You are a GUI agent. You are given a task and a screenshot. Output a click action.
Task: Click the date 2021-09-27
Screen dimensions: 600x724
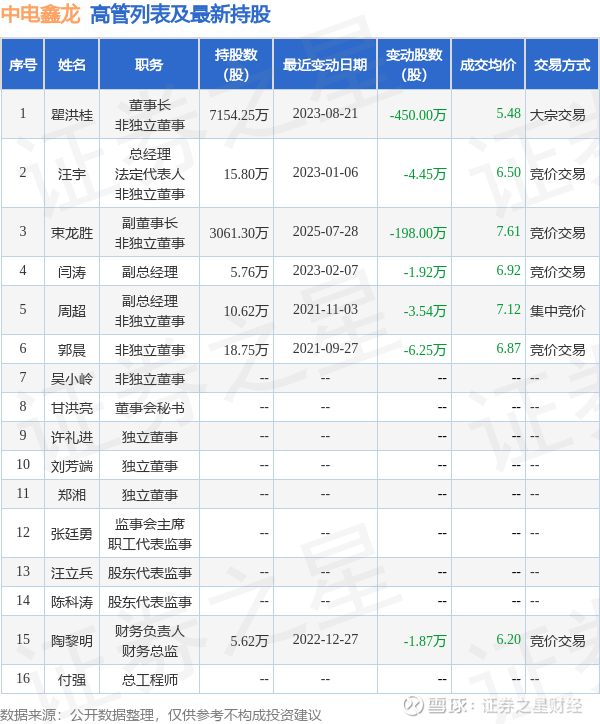click(325, 348)
